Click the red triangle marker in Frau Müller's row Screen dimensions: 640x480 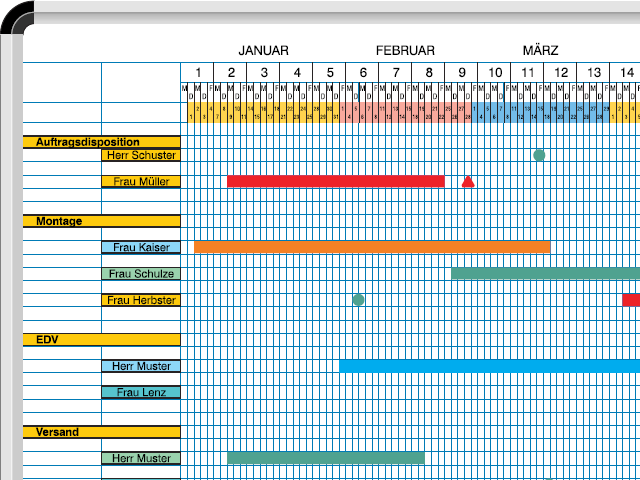pyautogui.click(x=468, y=181)
